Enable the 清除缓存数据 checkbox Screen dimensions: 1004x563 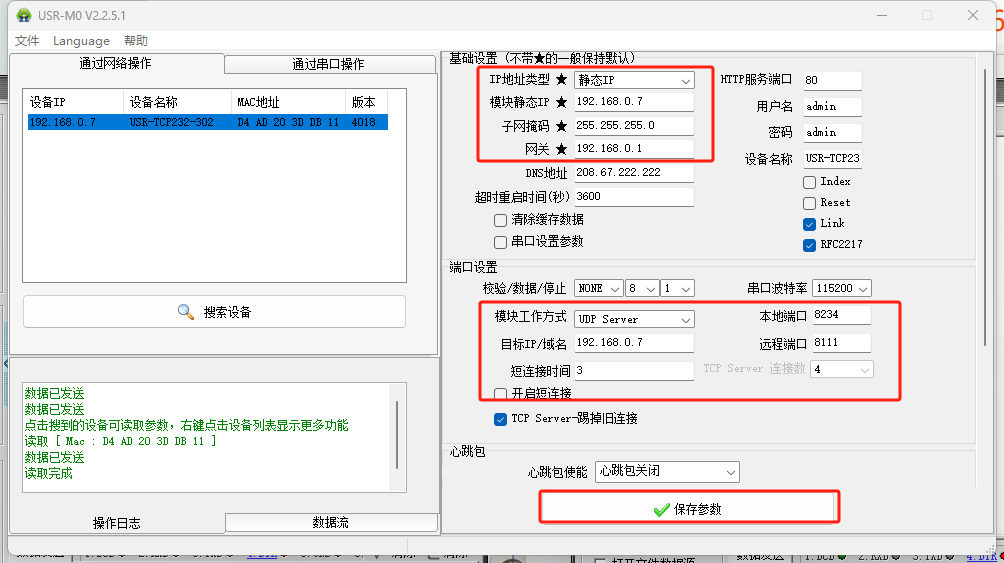tap(501, 220)
